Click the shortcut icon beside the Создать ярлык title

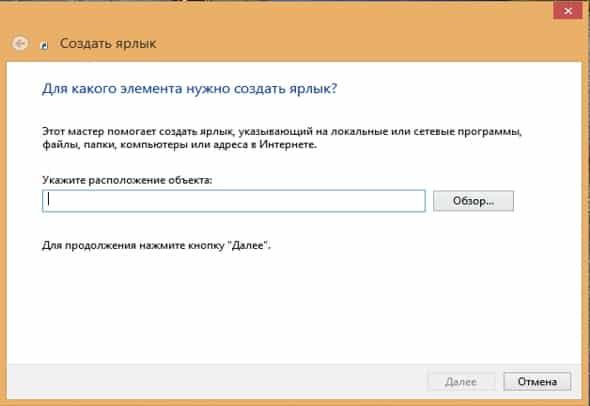coord(44,45)
